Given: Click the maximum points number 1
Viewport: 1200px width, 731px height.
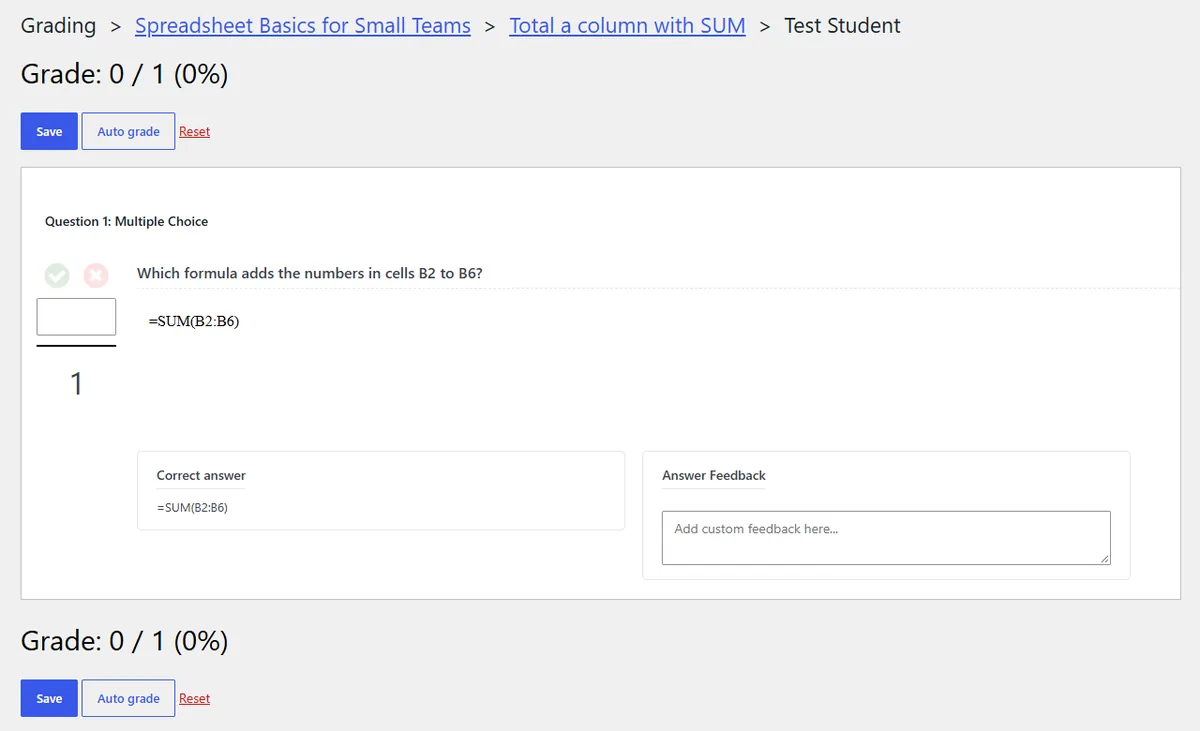Looking at the screenshot, I should [77, 383].
